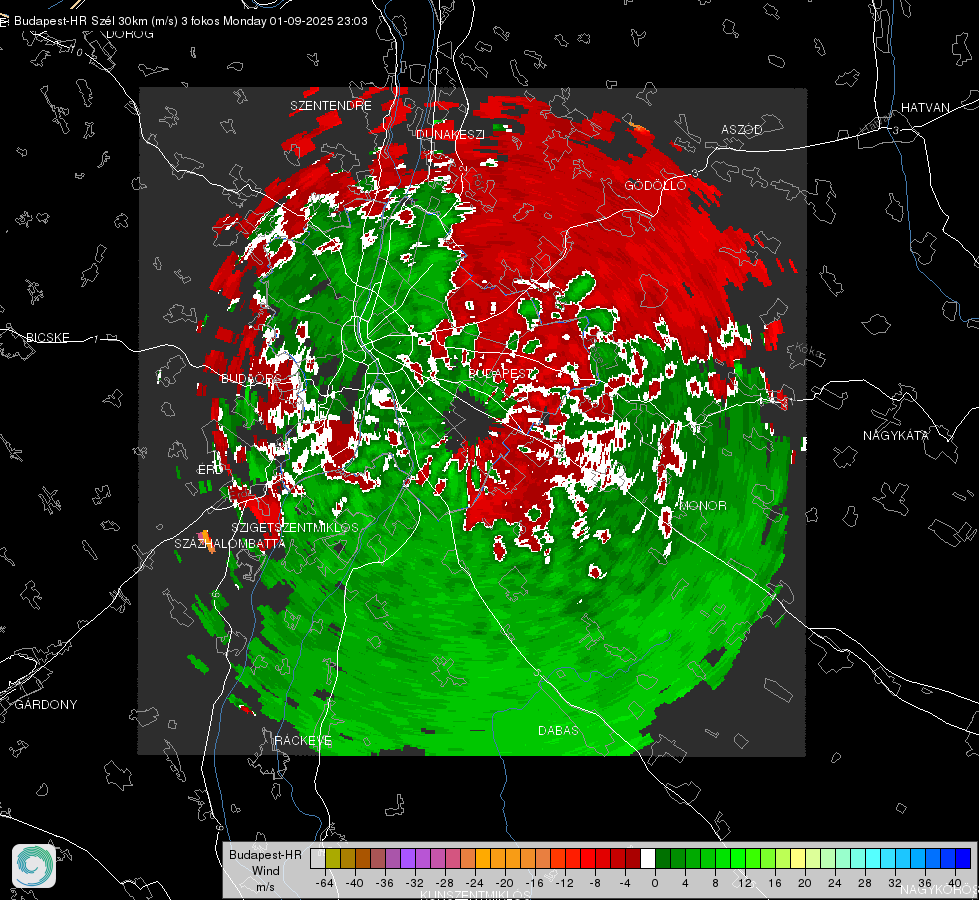Click the 28 value on the legend scale
The image size is (979, 900).
tap(865, 883)
